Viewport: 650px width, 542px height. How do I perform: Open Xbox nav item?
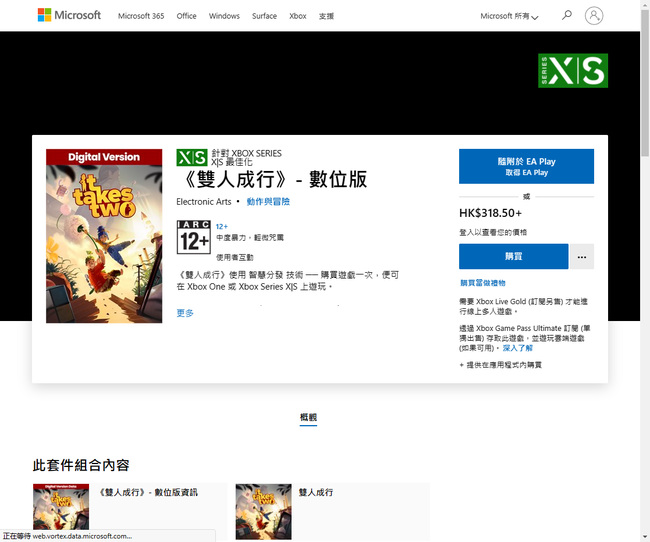point(298,16)
